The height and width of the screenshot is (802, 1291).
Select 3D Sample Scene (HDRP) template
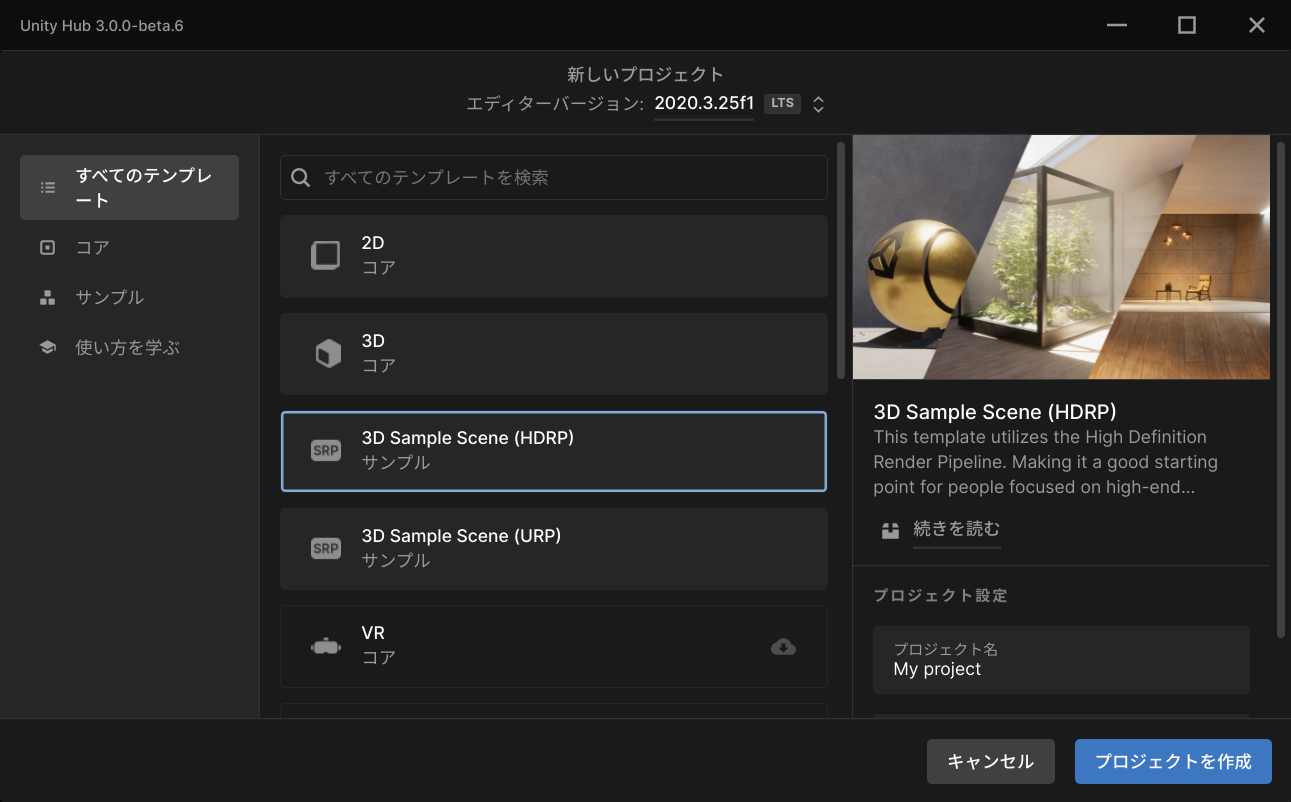tap(554, 451)
